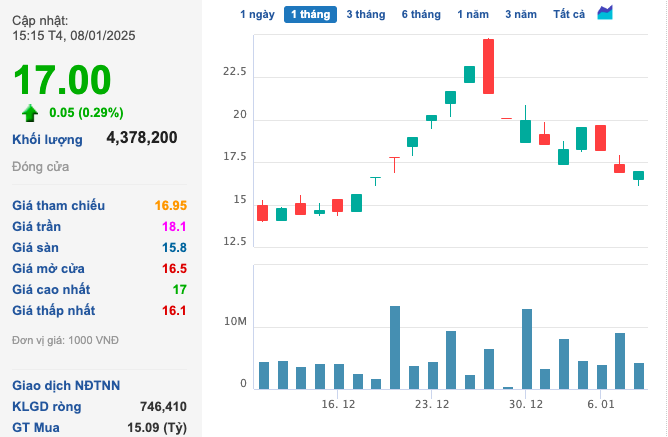Select the 1 tháng chart range

pos(309,14)
